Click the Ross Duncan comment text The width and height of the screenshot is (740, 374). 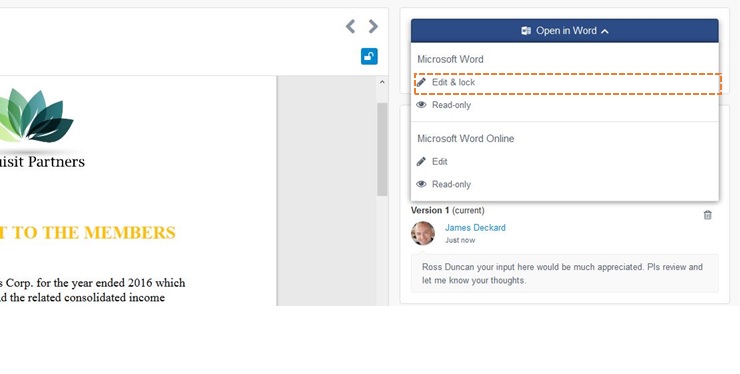(563, 273)
